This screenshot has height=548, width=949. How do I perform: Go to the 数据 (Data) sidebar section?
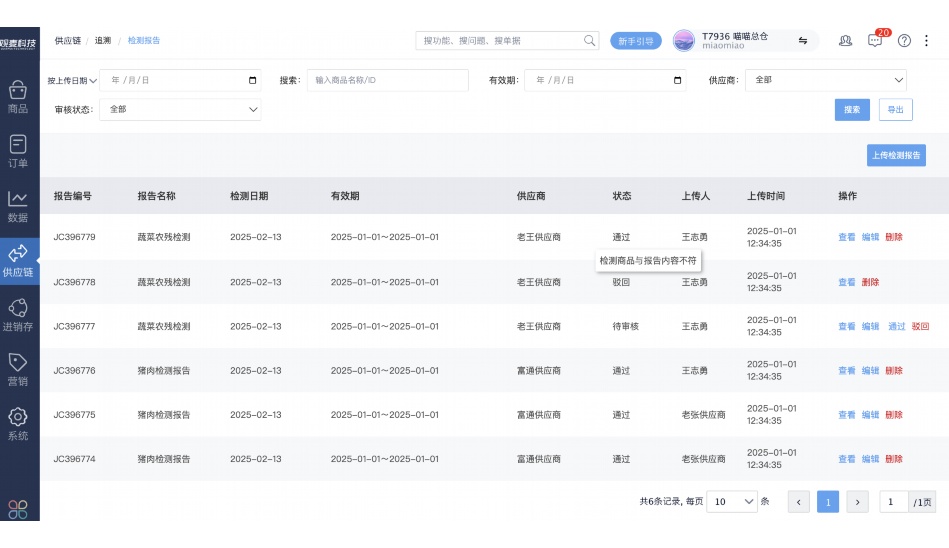18,206
